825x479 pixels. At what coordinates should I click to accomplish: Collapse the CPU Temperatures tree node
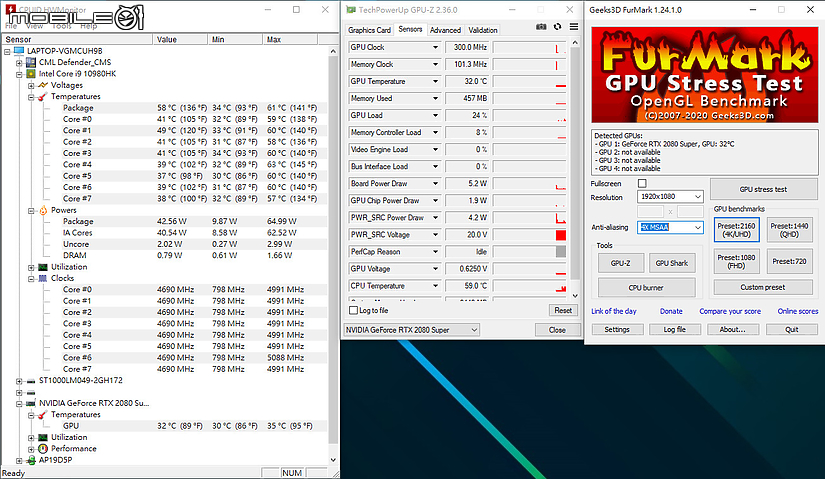click(x=31, y=97)
